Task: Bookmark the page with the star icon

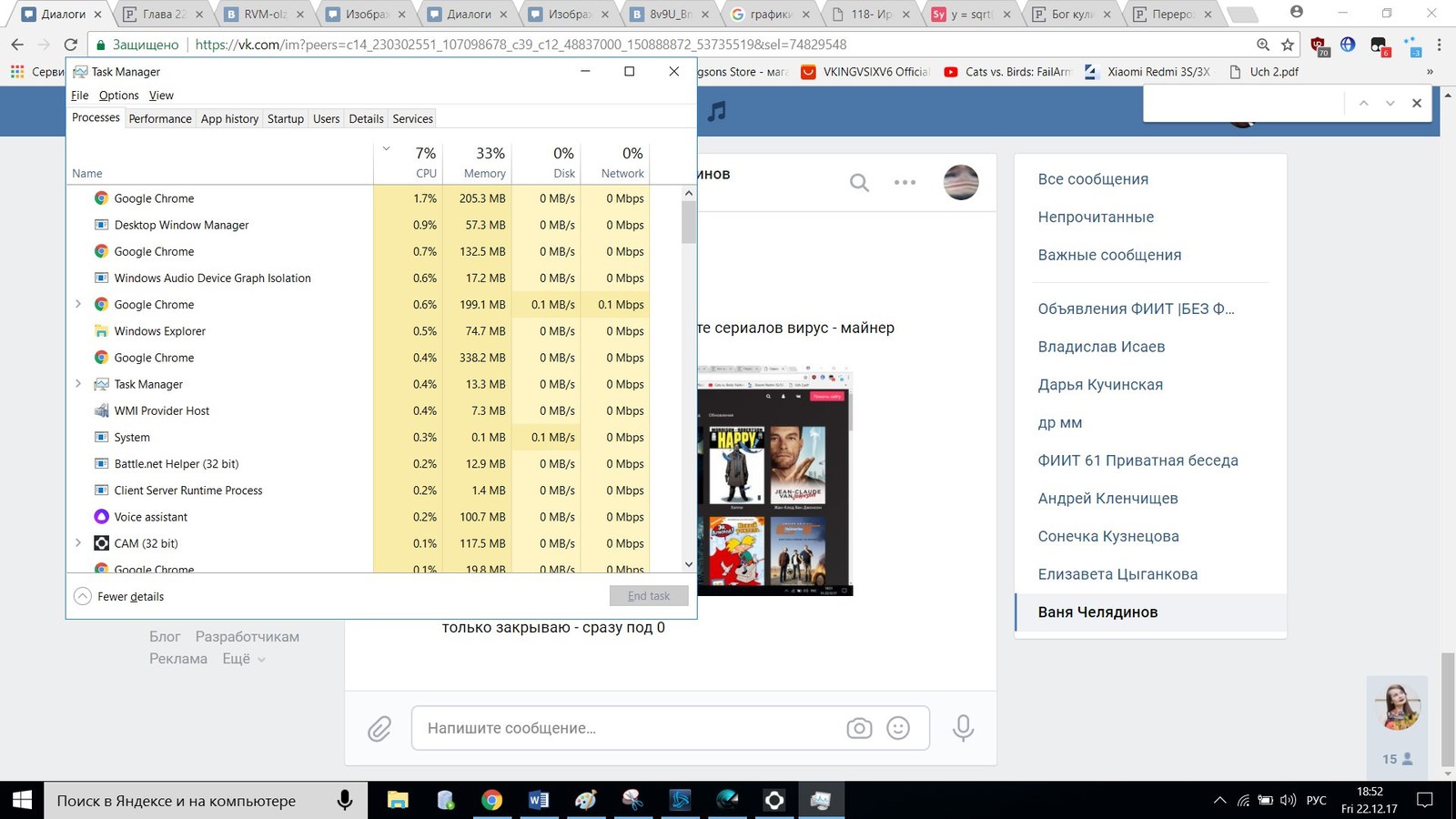Action: pos(1288,45)
